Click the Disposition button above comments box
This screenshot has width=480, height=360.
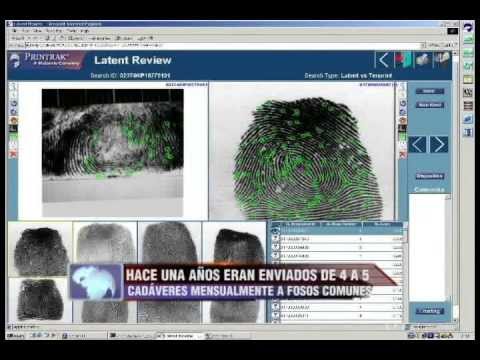430,176
